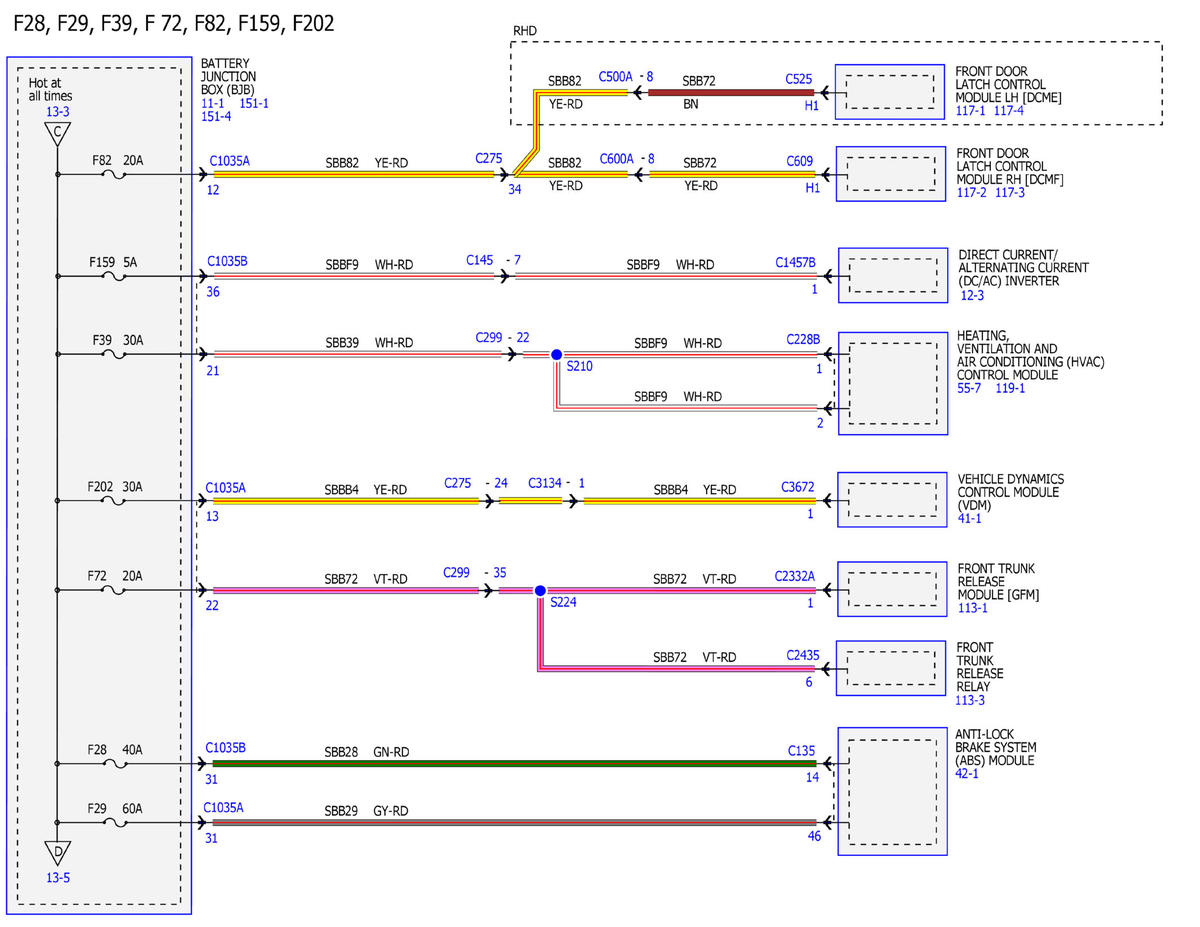The width and height of the screenshot is (1200, 927).
Task: Select the blue S224 splice dot
Action: tap(540, 591)
